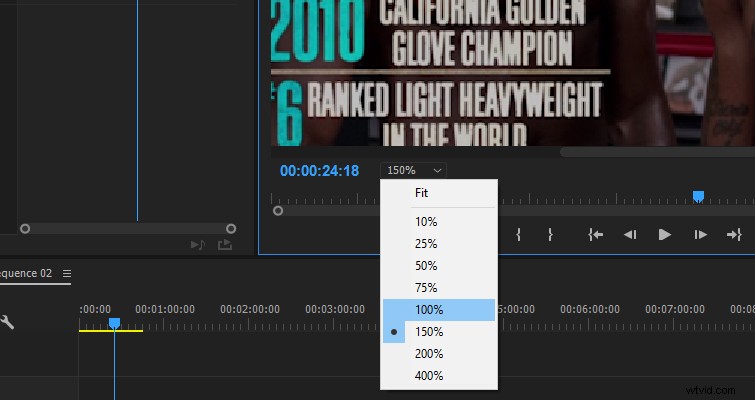
Task: Select 100% zoom option
Action: pos(439,310)
